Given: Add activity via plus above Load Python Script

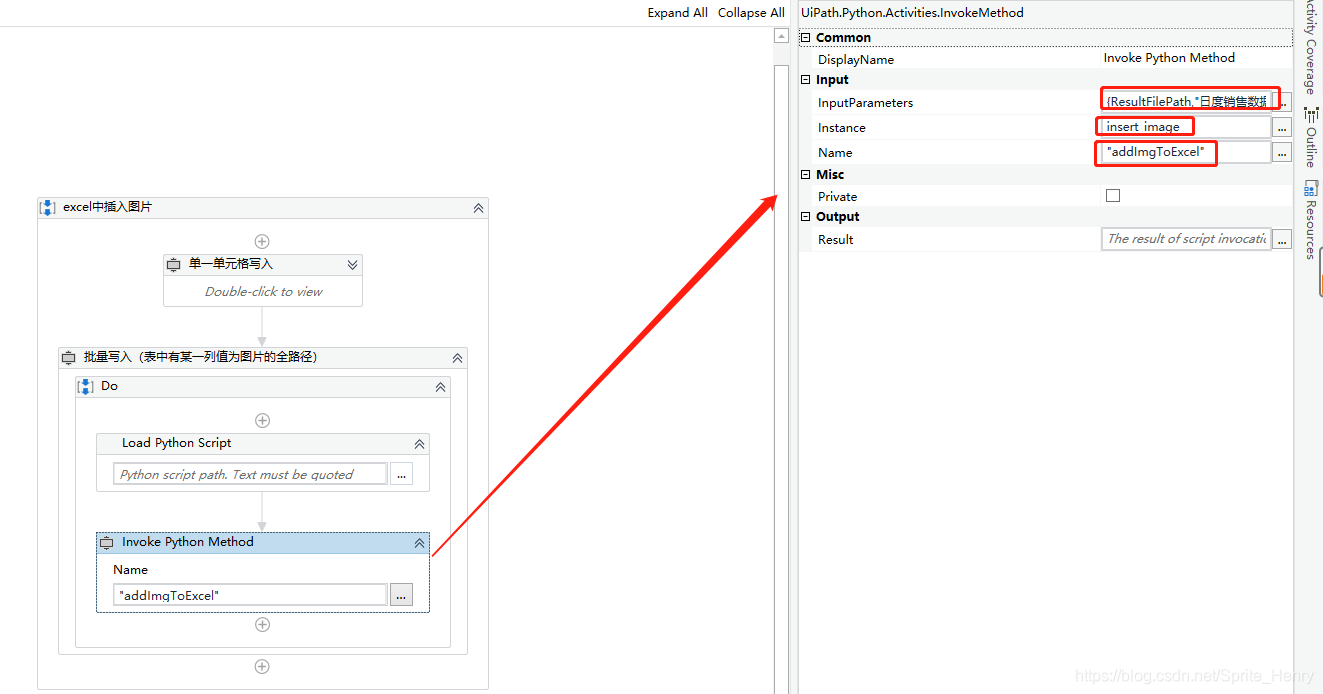Looking at the screenshot, I should click(x=262, y=420).
